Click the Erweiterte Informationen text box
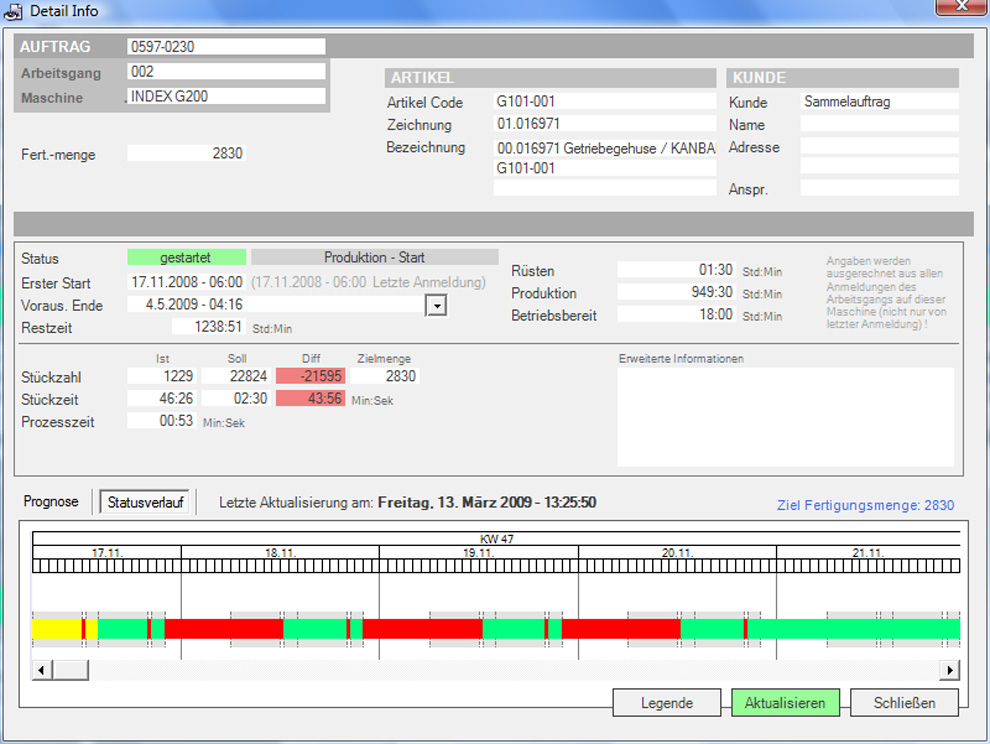Screen dimensions: 990x744 click(x=785, y=417)
